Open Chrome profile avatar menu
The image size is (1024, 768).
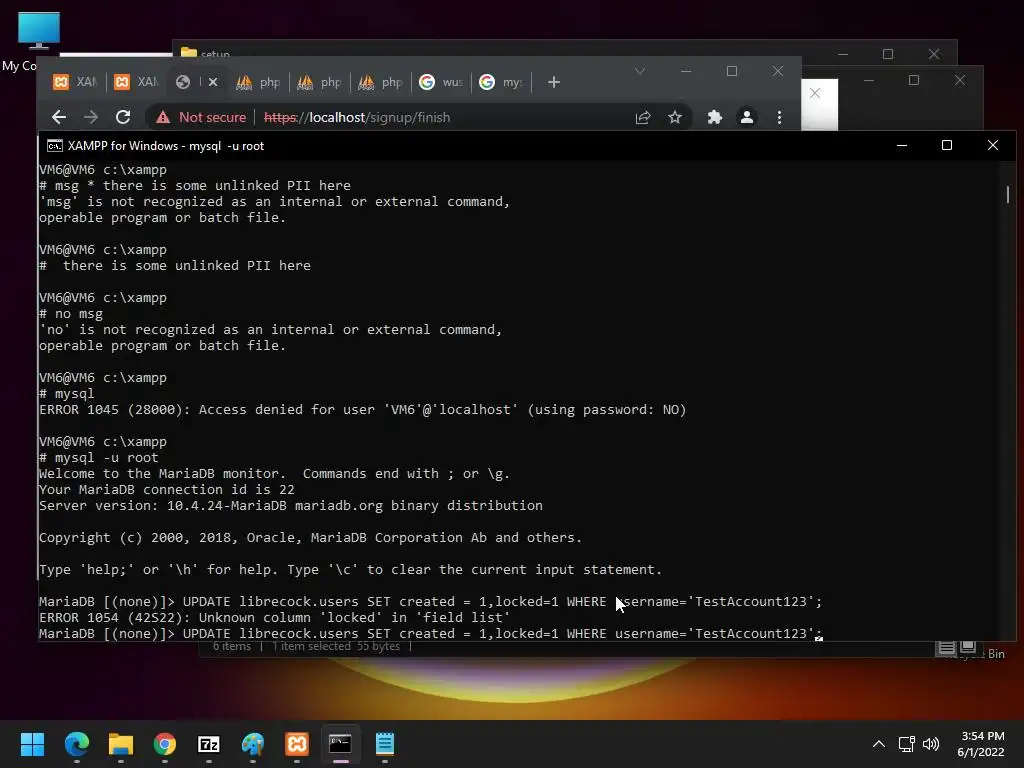coord(746,118)
